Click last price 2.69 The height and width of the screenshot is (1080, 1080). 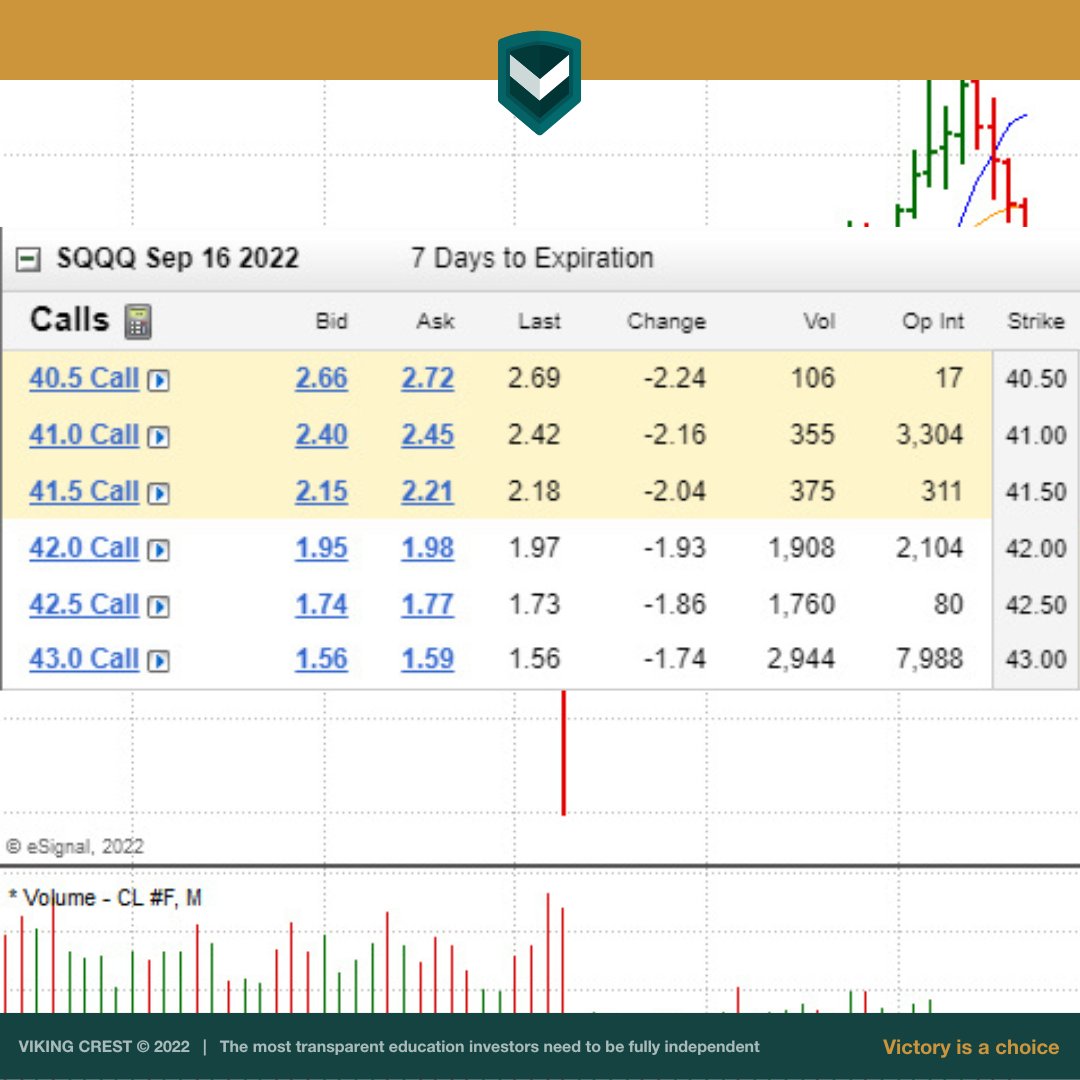click(x=534, y=378)
